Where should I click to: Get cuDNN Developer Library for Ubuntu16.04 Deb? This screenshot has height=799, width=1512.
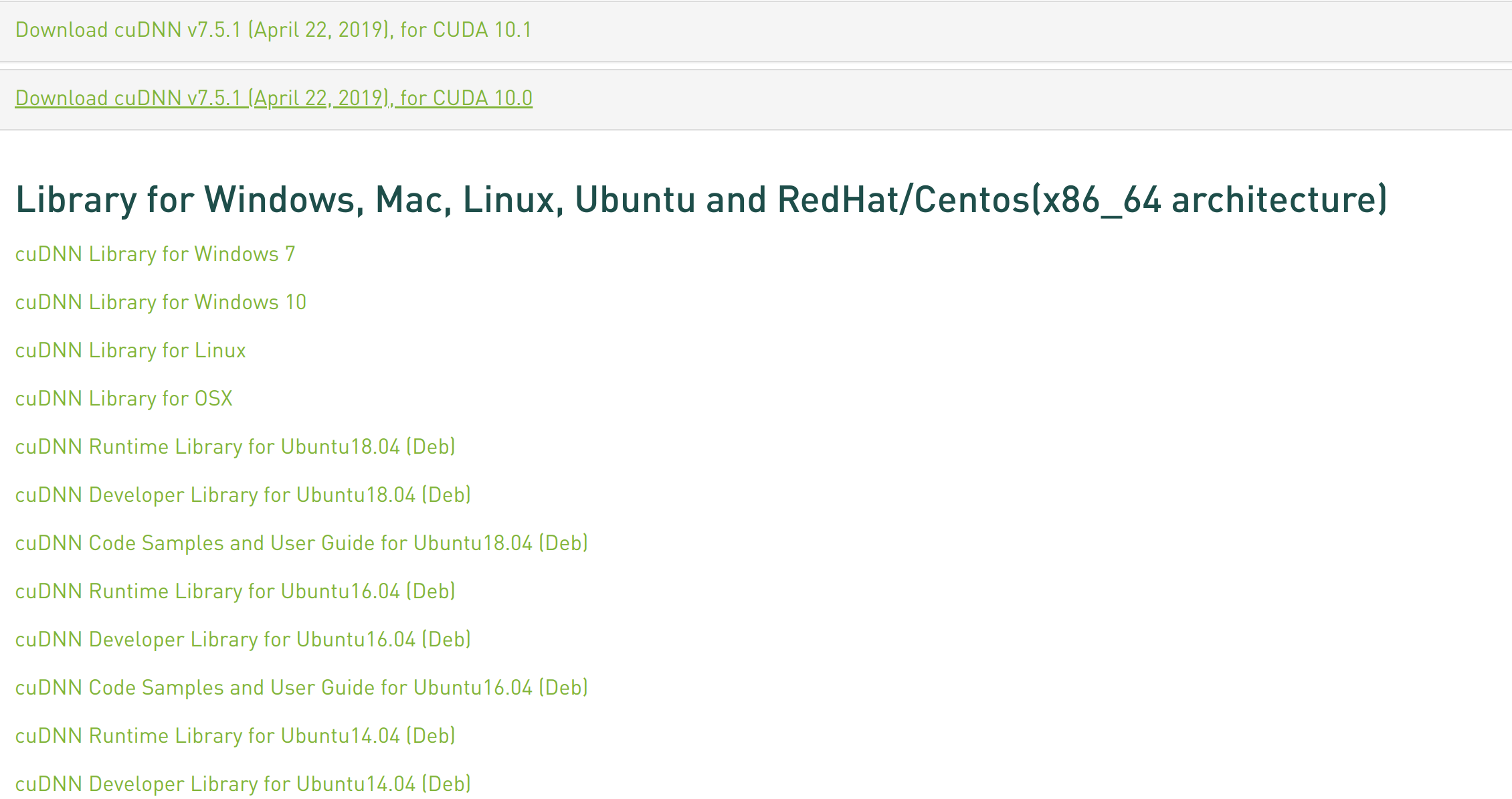243,640
